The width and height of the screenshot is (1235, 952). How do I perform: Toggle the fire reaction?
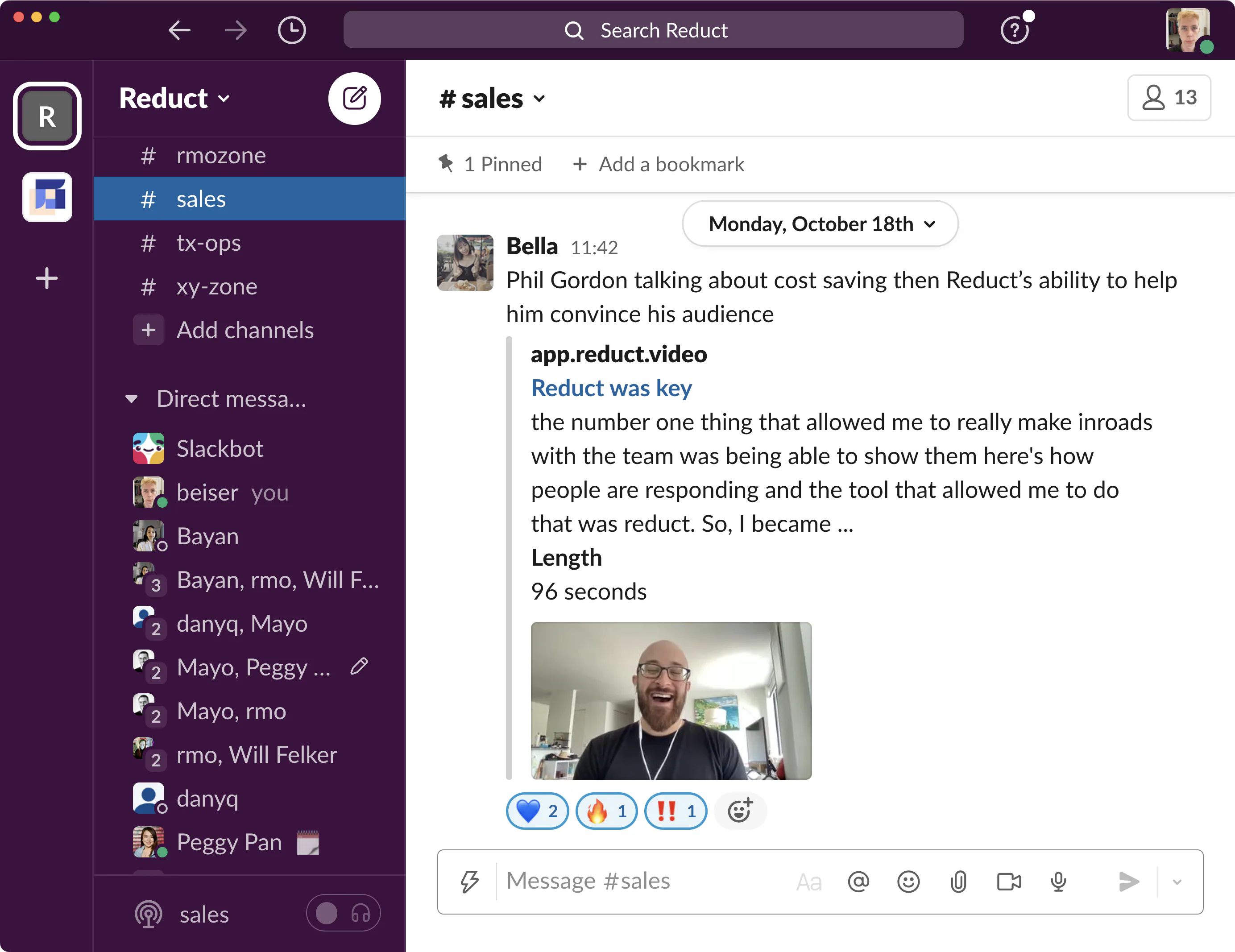(x=606, y=811)
